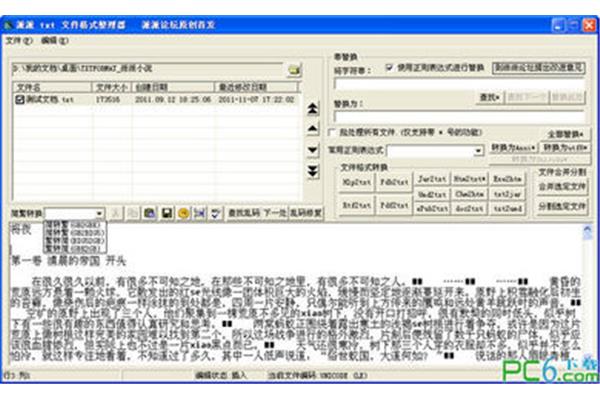This screenshot has width=600, height=400.
Task: Click the heading line 第一卷 清晨的帝国 开头
Action: [68, 261]
